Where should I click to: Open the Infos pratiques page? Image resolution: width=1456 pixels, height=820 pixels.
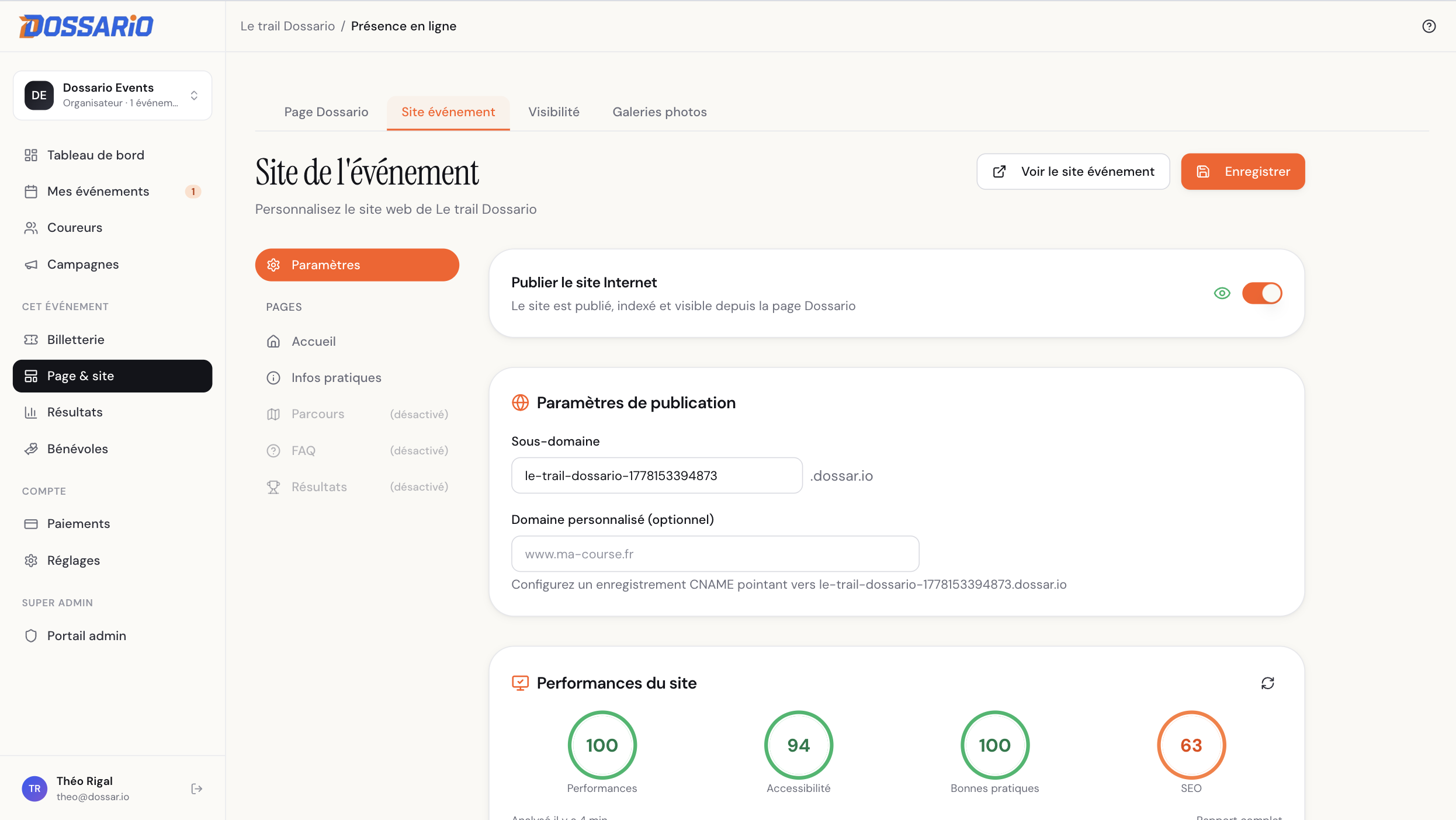click(x=357, y=378)
